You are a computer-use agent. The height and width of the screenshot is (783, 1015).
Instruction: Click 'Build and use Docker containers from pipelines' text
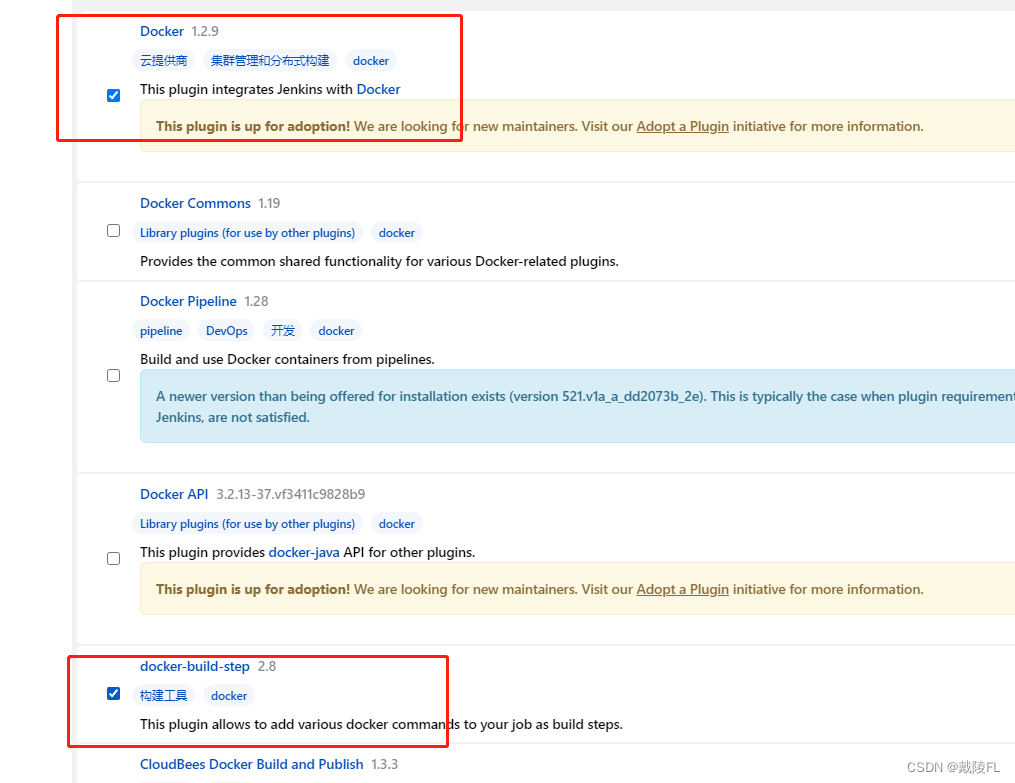[287, 359]
